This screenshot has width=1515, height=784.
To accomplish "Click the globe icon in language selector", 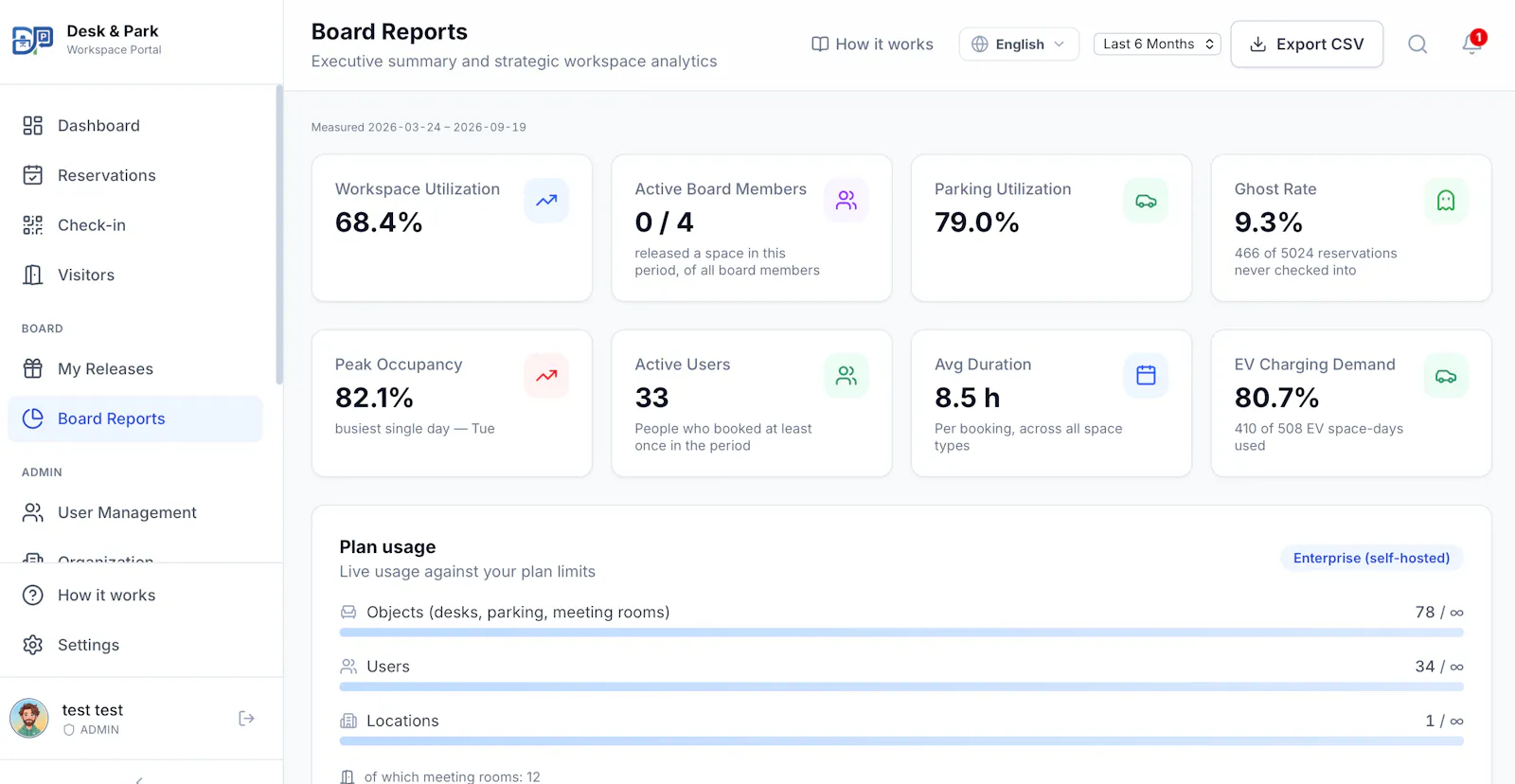I will [x=980, y=45].
